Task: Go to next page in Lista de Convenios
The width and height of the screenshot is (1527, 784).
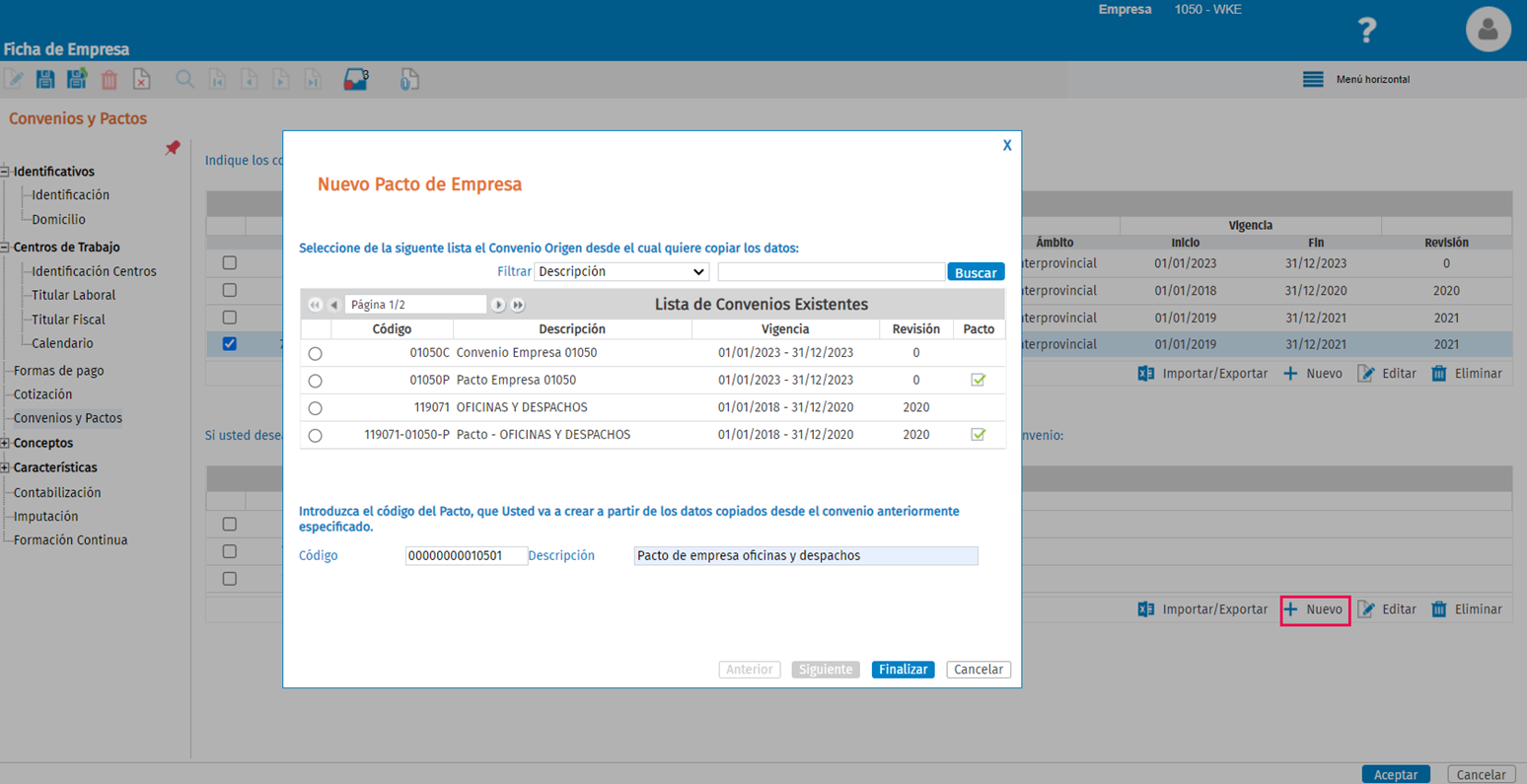Action: [x=498, y=305]
